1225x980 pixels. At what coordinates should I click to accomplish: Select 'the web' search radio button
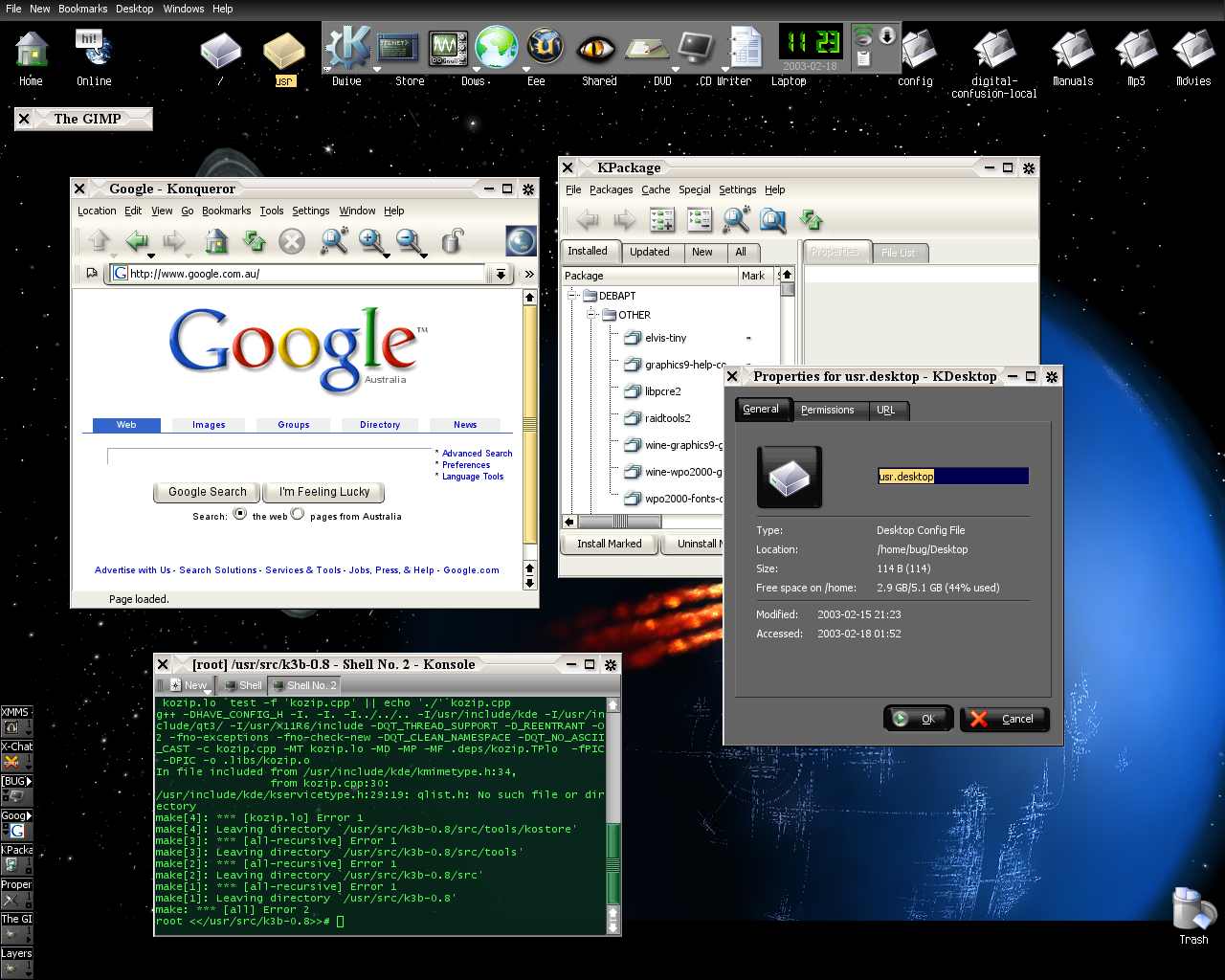pos(240,514)
